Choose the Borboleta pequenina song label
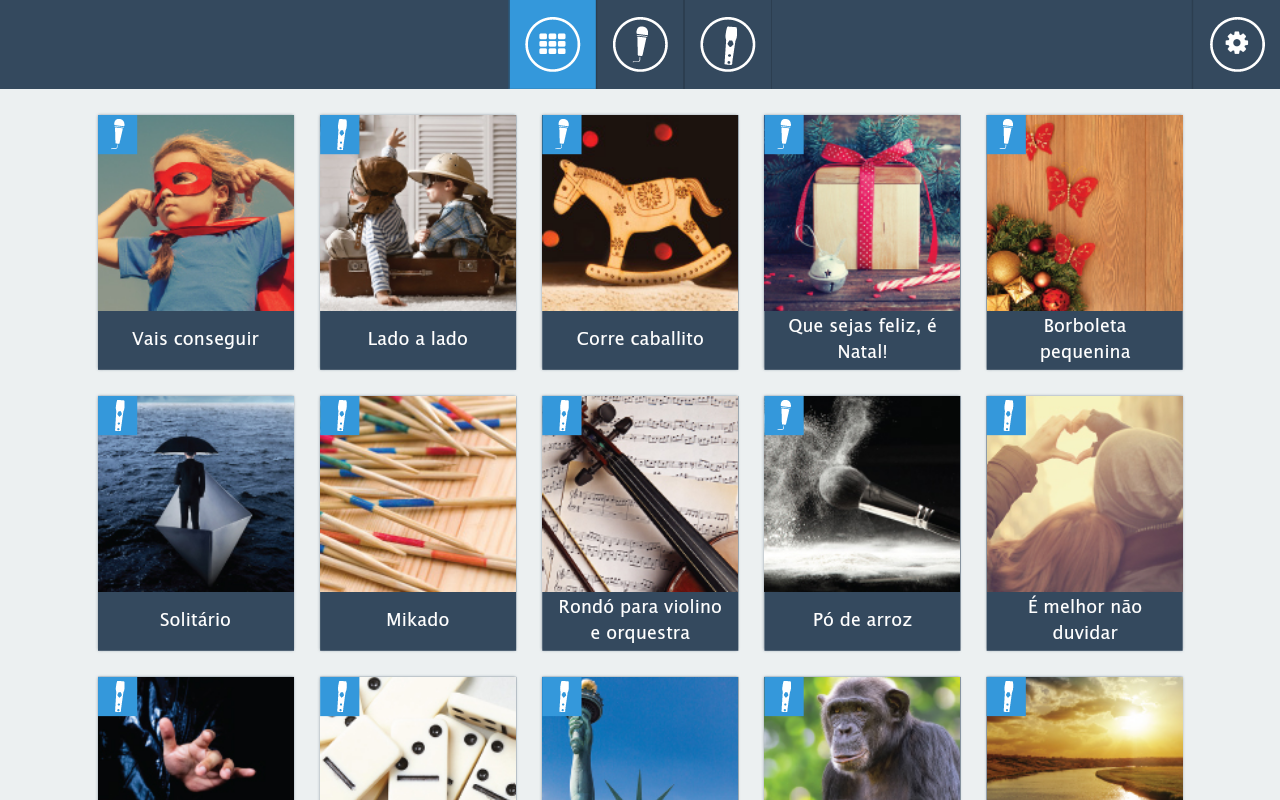The height and width of the screenshot is (800, 1280). [1085, 339]
